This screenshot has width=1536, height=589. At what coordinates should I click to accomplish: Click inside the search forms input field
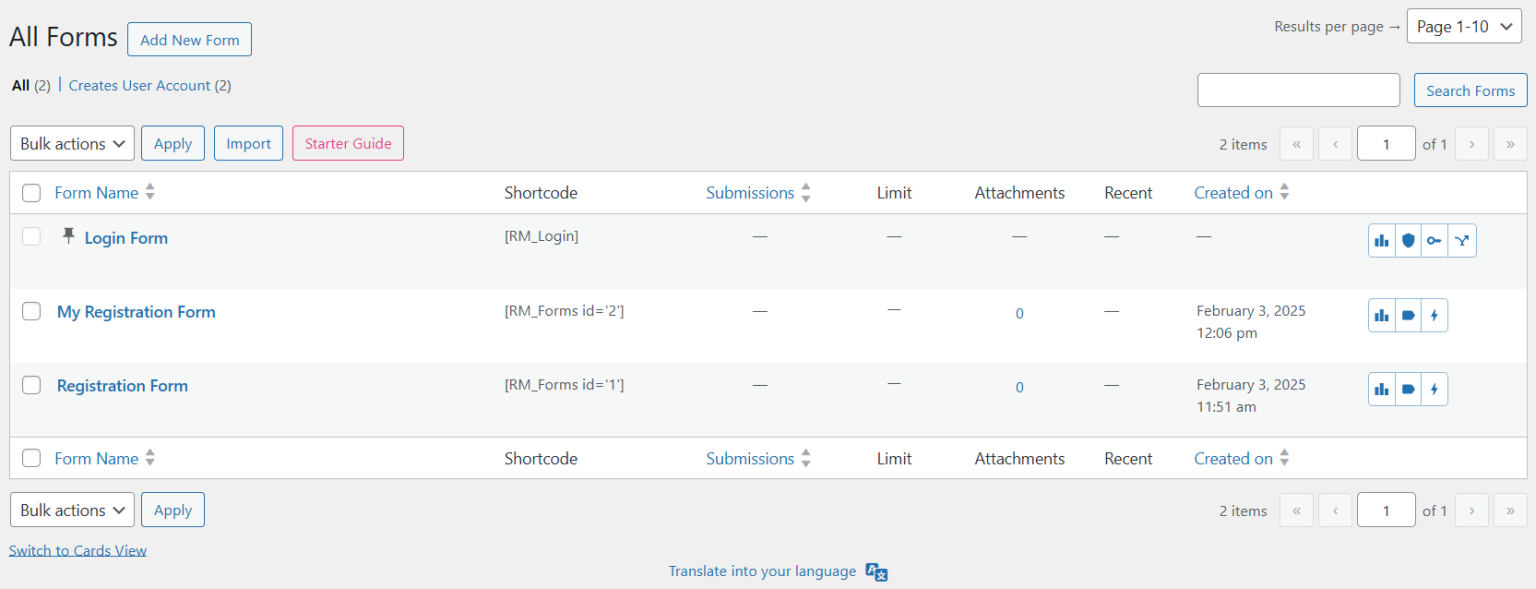coord(1297,89)
